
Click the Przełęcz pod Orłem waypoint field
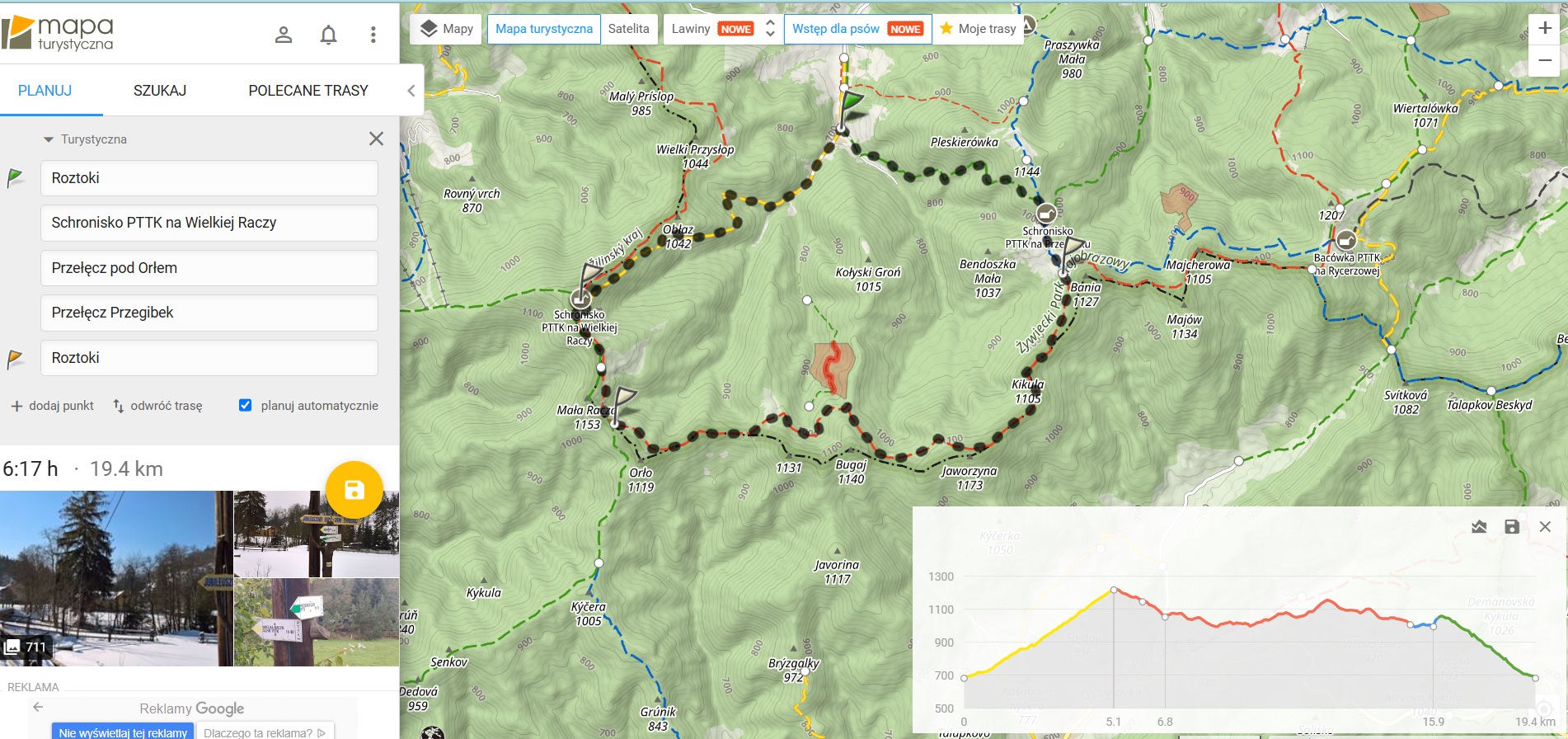209,268
